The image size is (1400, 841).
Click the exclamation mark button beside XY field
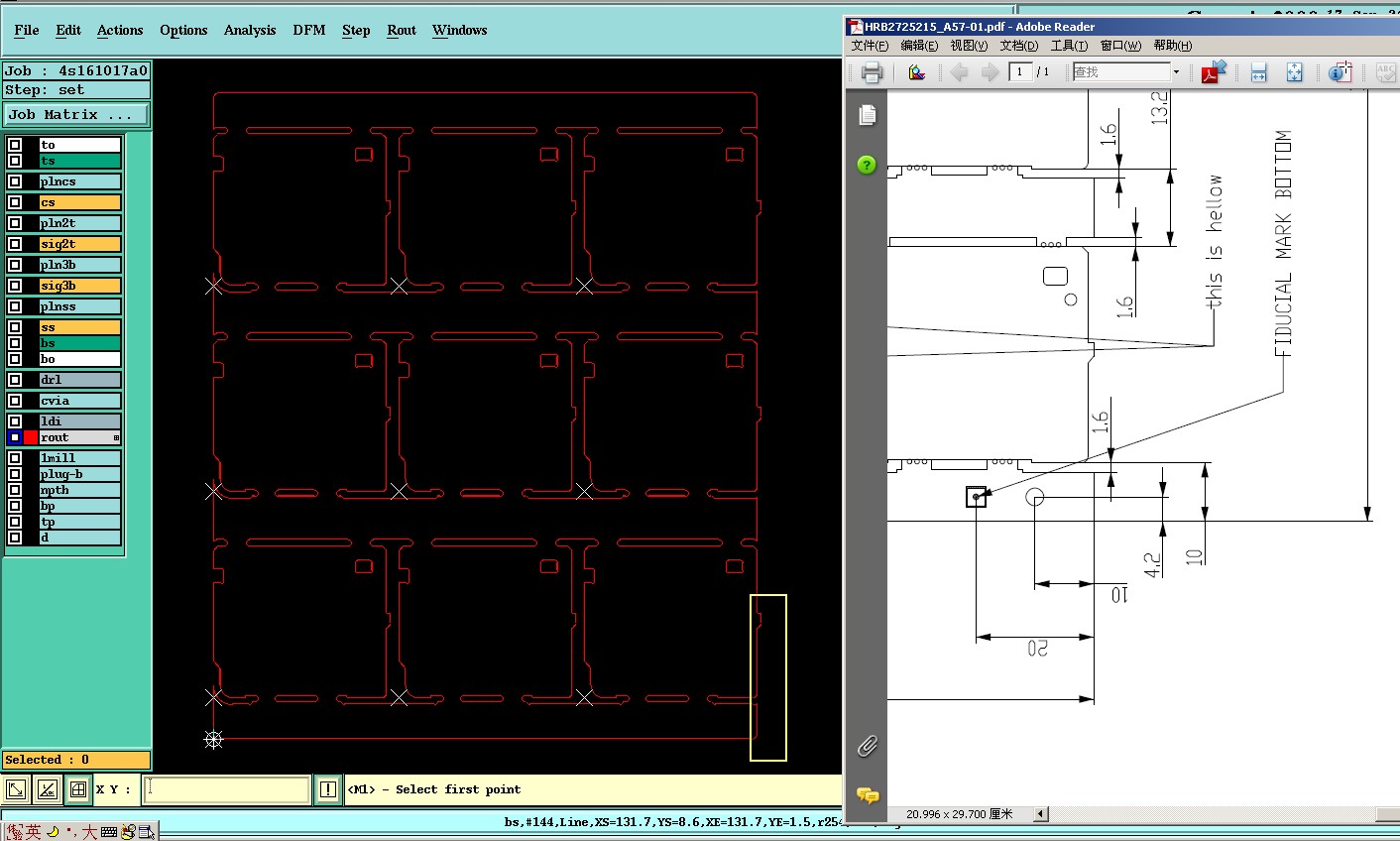click(328, 789)
